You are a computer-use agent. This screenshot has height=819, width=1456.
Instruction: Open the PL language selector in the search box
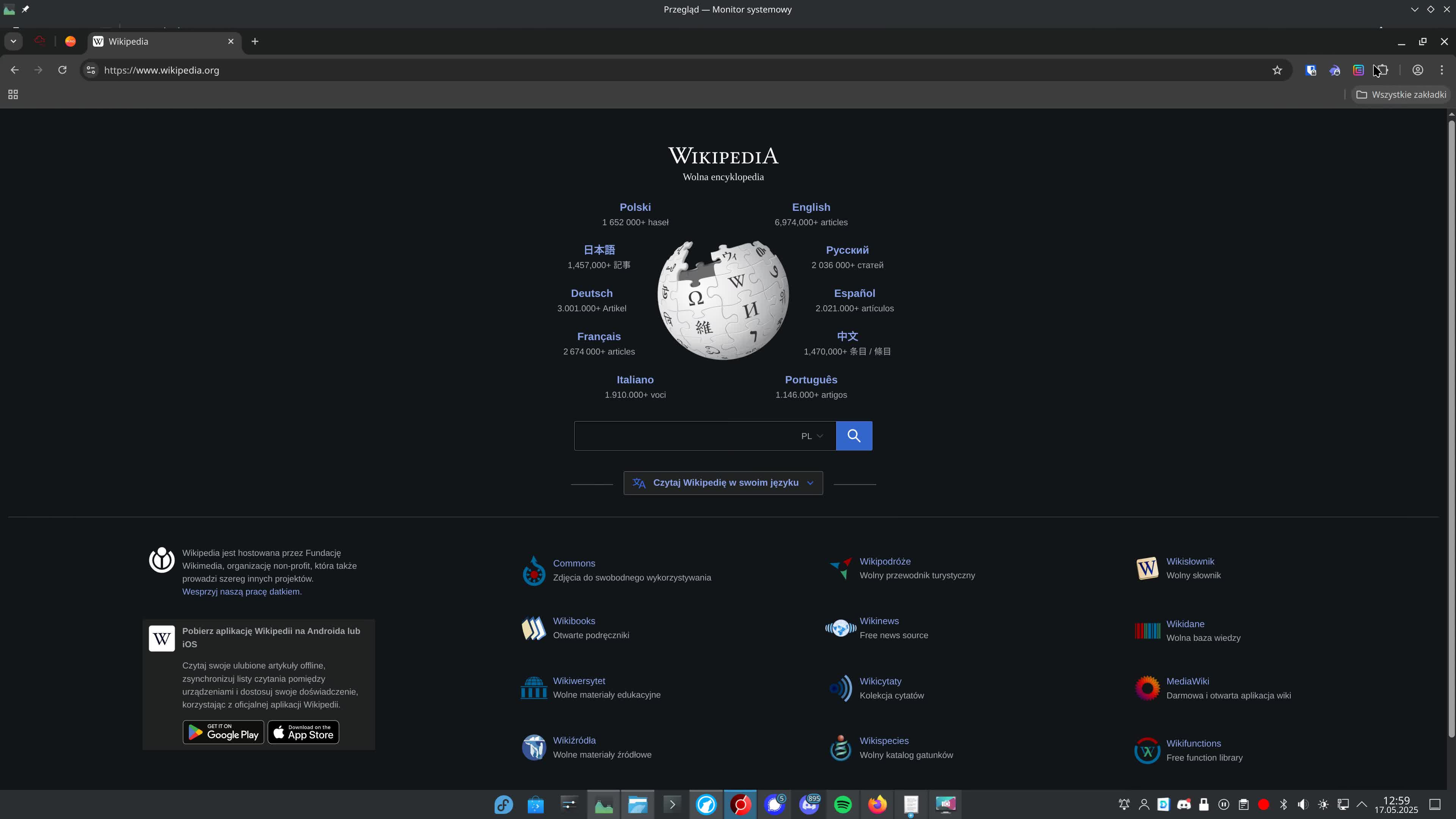[x=812, y=436]
